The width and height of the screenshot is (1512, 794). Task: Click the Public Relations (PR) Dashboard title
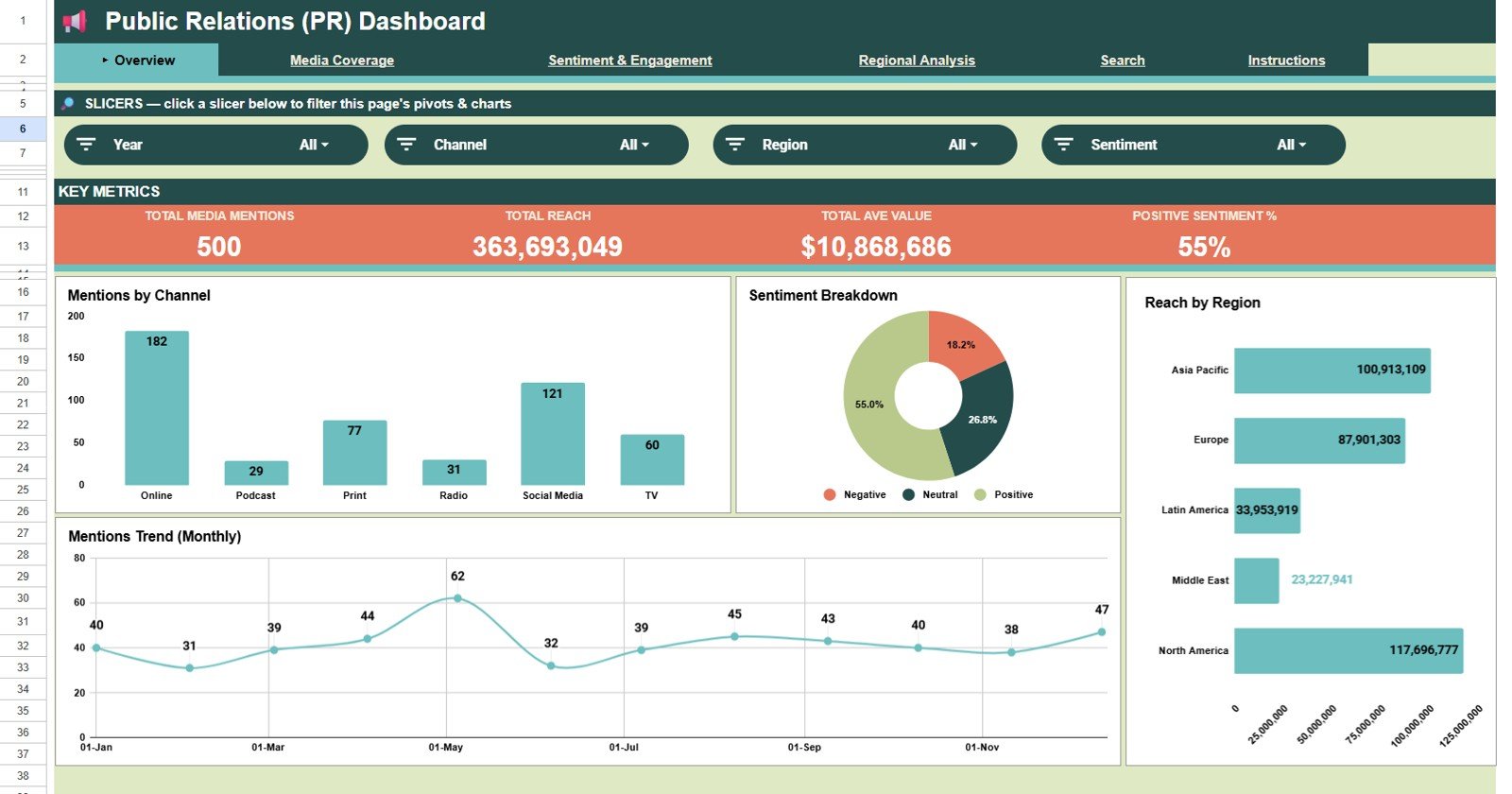point(295,21)
